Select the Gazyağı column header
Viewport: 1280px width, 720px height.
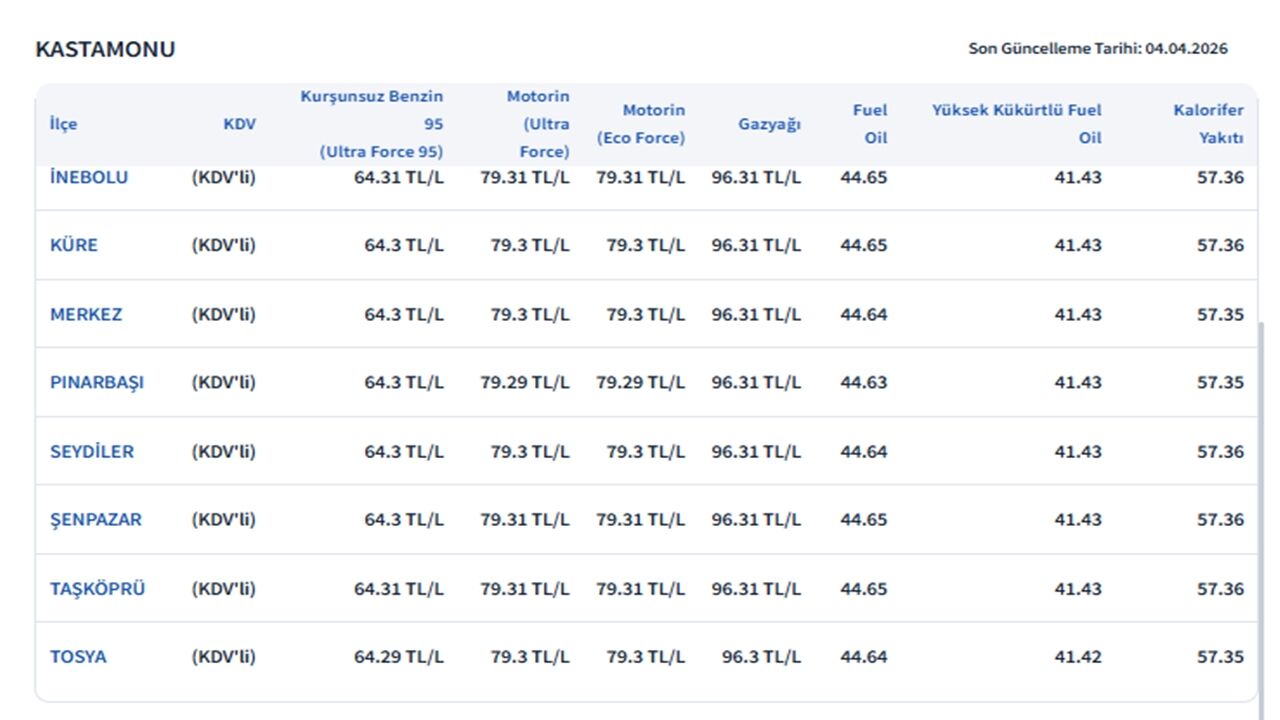[769, 124]
